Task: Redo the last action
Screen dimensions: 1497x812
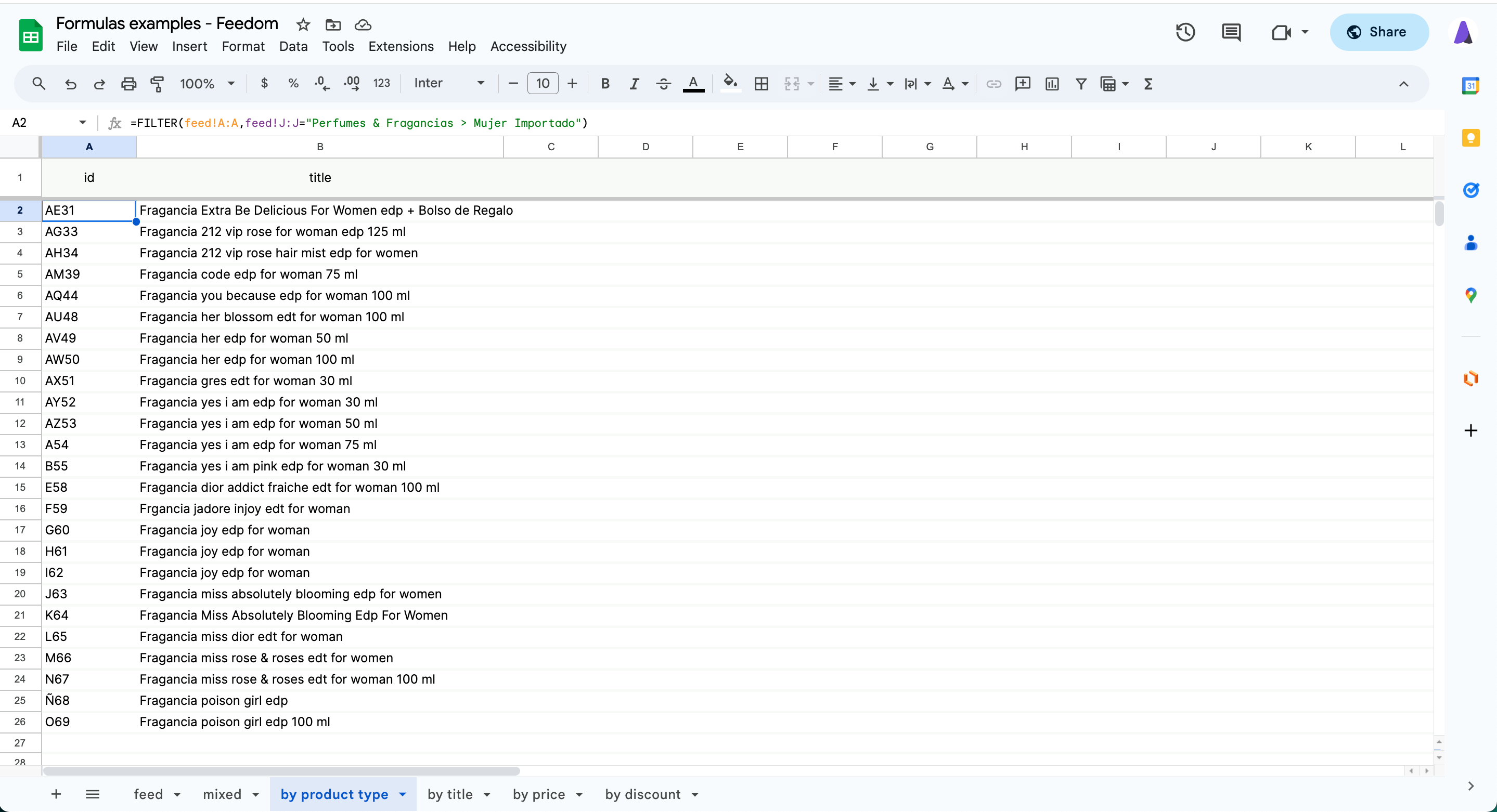Action: coord(99,84)
